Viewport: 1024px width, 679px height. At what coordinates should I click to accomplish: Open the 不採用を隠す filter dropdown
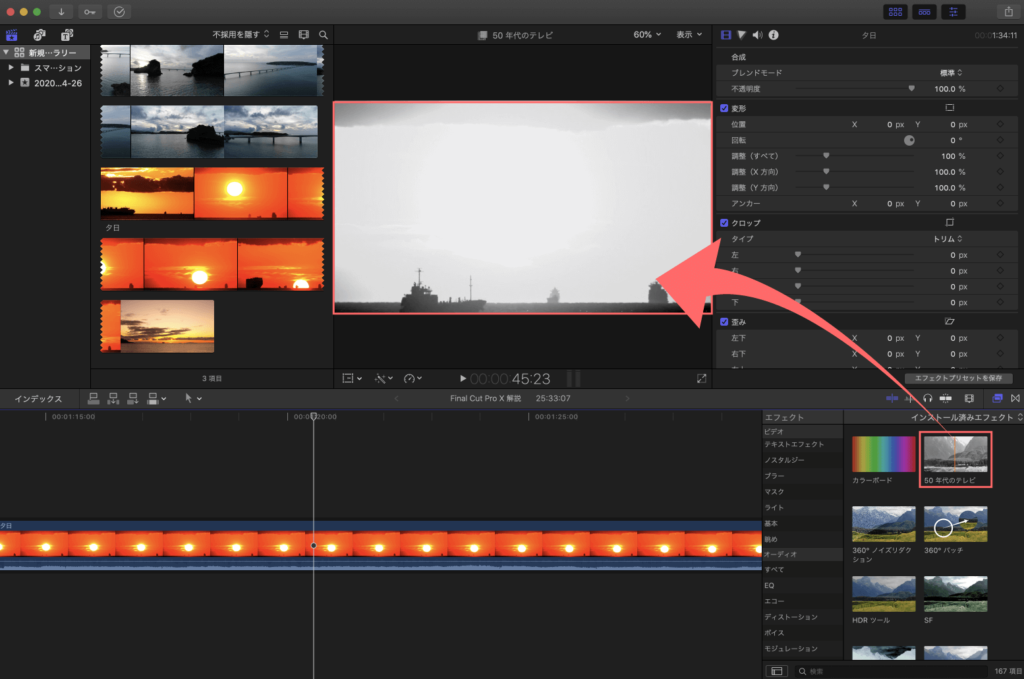pos(241,35)
